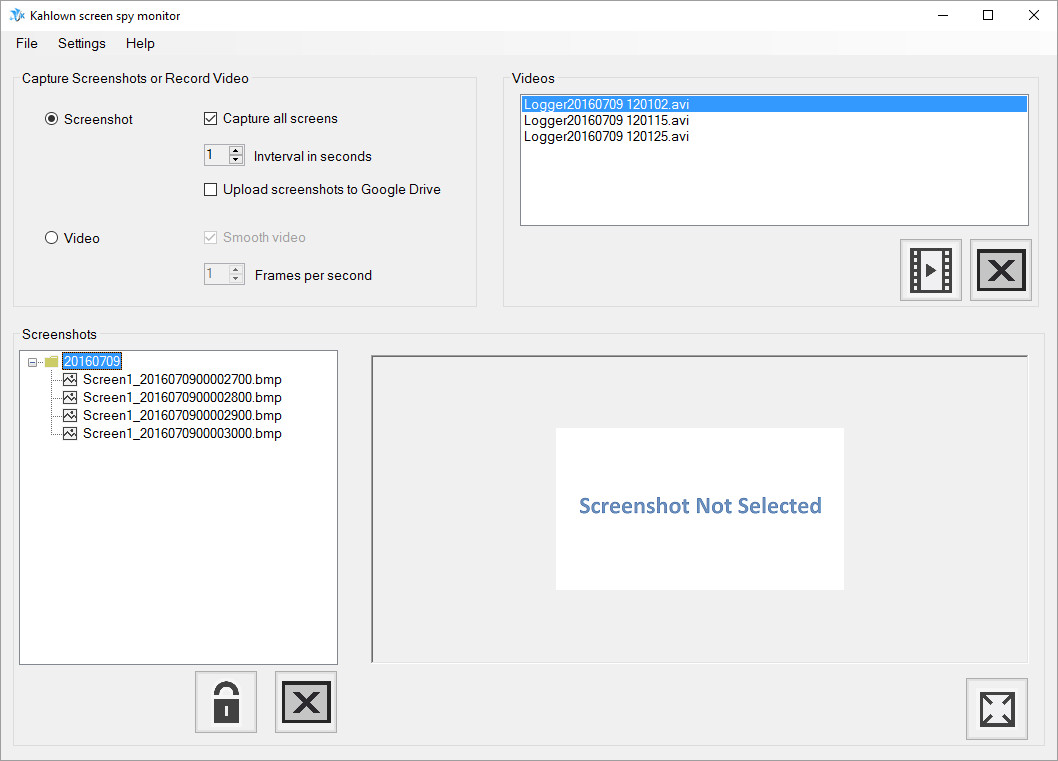Play the selected video with film icon
Image resolution: width=1058 pixels, height=761 pixels.
coord(930,270)
